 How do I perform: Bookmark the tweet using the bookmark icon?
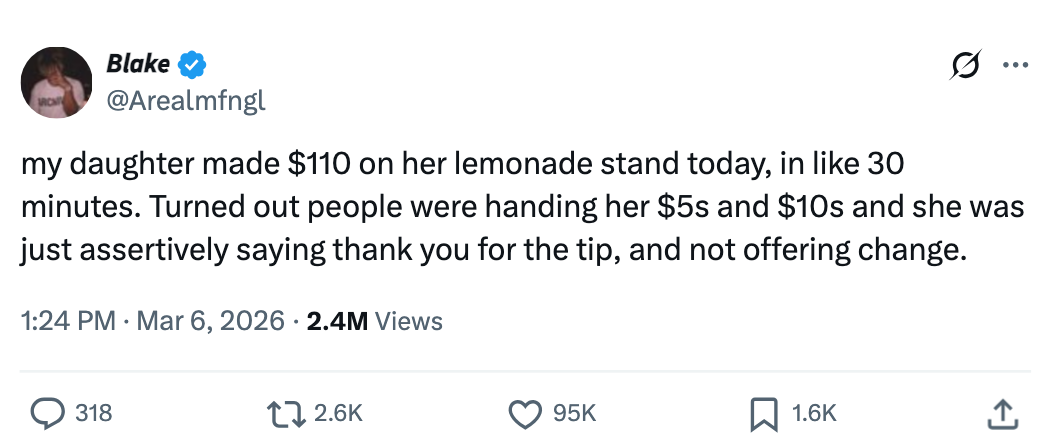[x=761, y=411]
